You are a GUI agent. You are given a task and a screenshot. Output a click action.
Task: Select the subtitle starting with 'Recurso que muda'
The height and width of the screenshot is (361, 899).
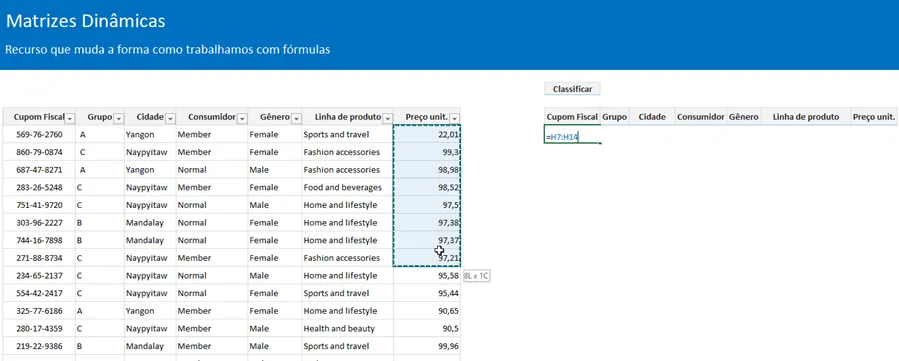(167, 50)
